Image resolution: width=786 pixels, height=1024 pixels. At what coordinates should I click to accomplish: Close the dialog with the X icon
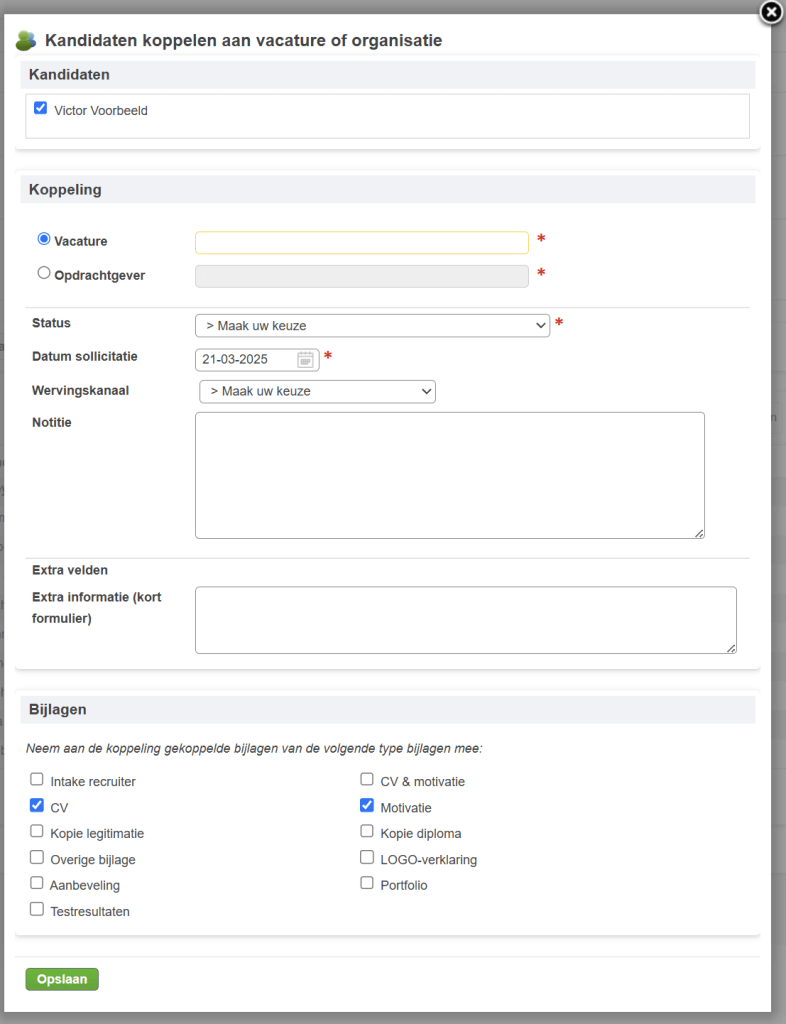[x=771, y=12]
